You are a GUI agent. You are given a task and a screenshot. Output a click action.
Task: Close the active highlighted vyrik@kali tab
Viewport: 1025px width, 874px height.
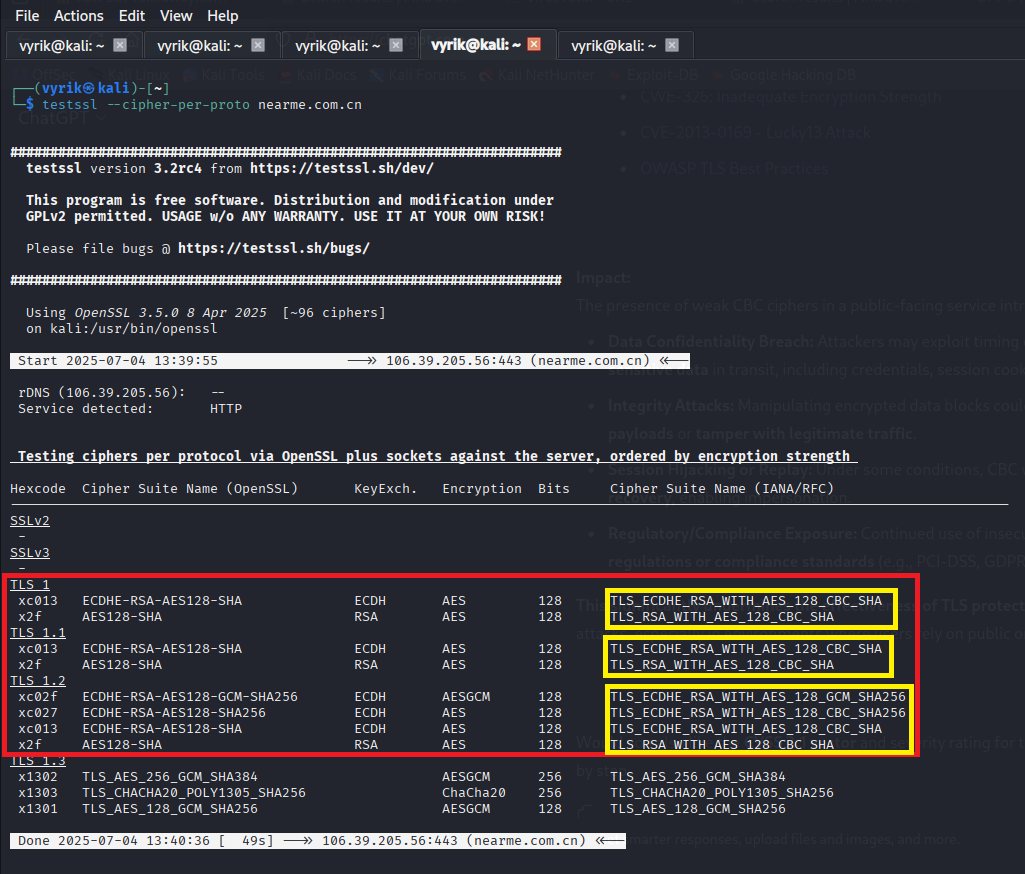click(534, 45)
